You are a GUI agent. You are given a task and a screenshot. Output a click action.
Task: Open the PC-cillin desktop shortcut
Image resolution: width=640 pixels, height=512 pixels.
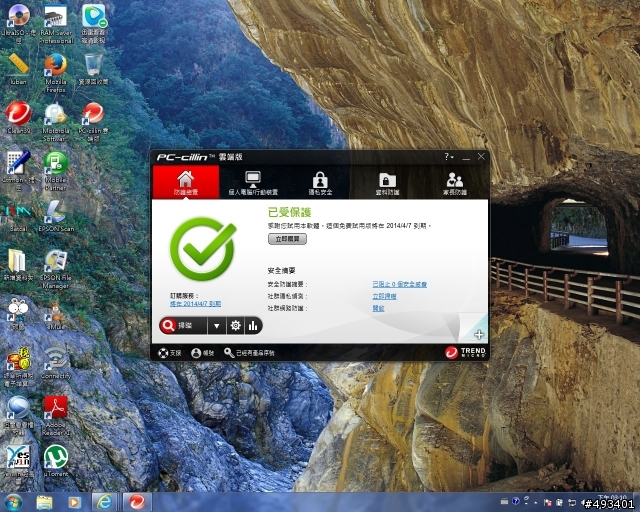(93, 121)
